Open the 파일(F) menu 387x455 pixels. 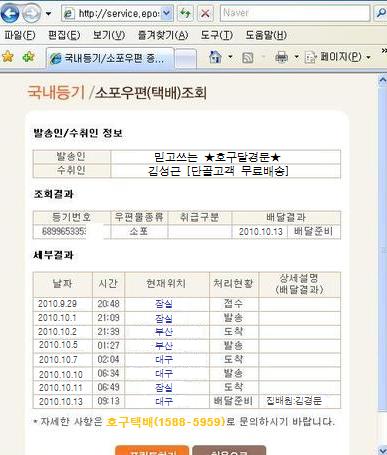(x=20, y=35)
